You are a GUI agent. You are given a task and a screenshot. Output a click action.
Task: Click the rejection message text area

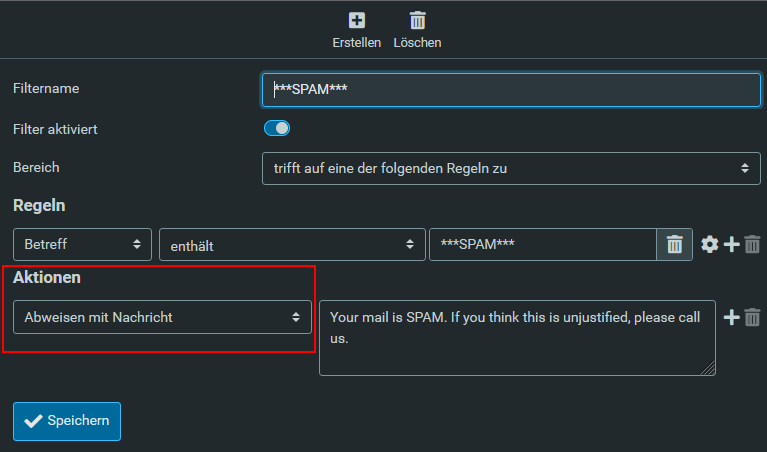[517, 337]
